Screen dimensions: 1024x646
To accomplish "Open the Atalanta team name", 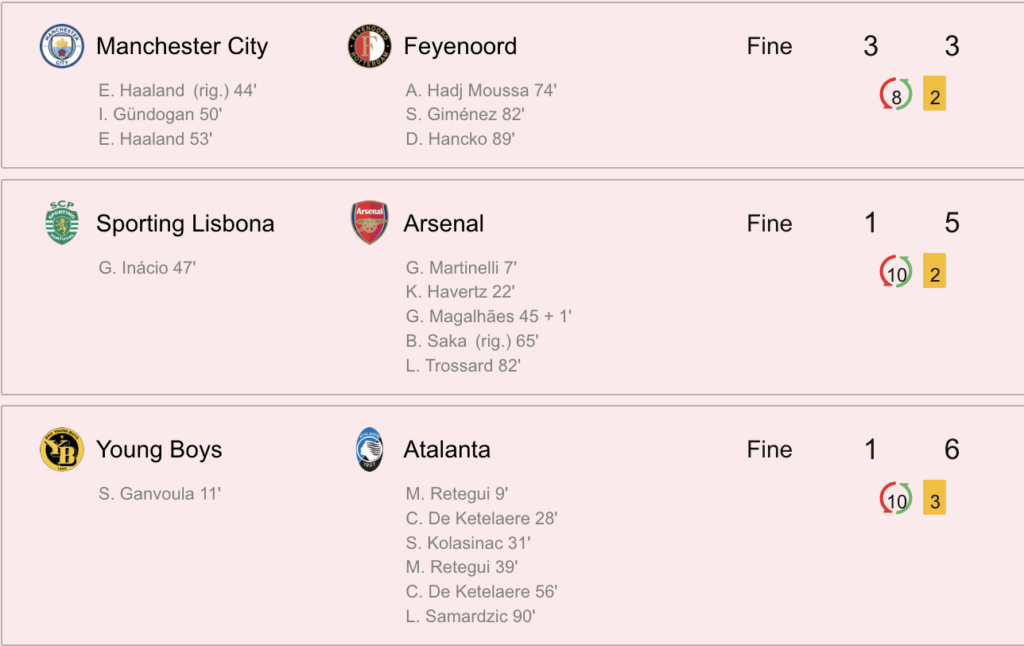I will (447, 449).
